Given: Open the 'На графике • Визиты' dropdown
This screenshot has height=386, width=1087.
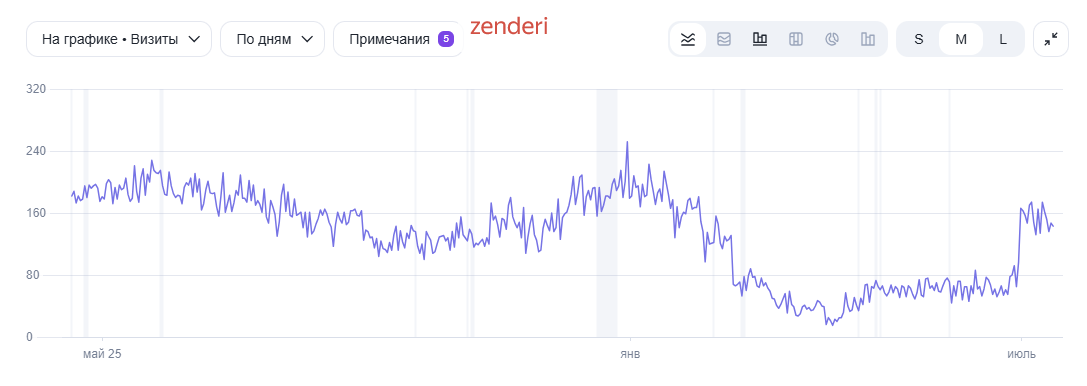Looking at the screenshot, I should [119, 39].
